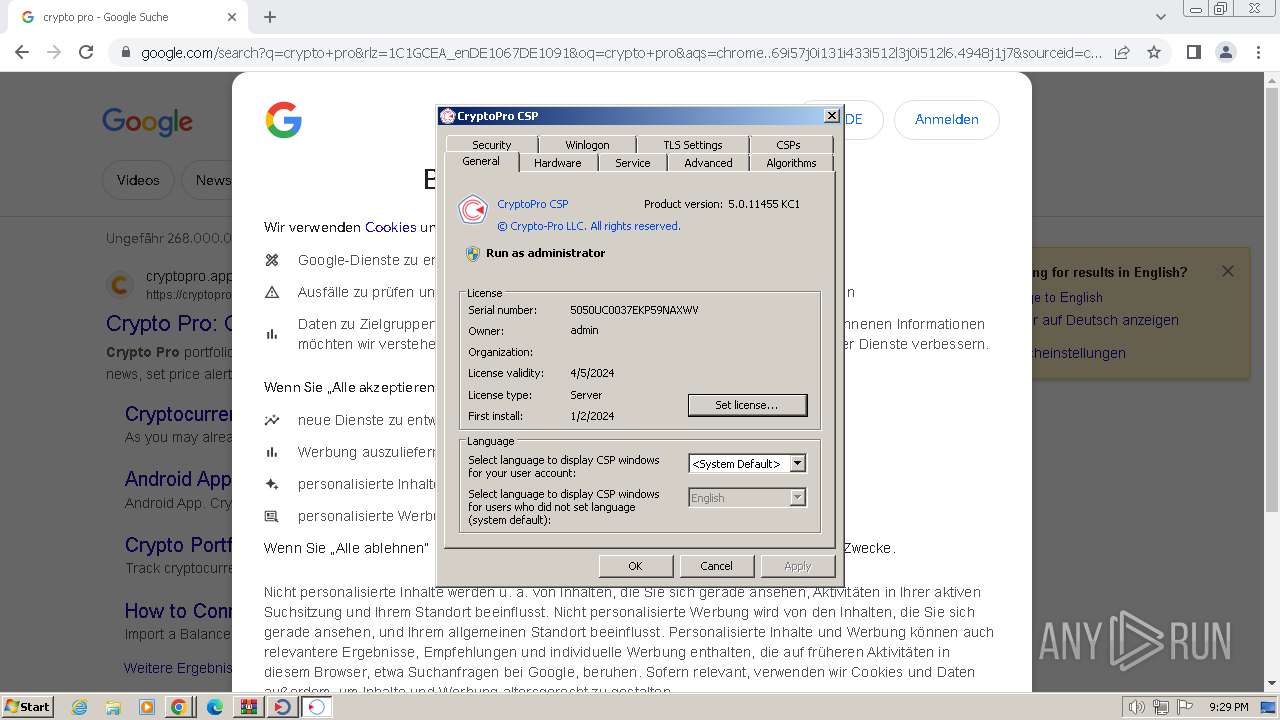Click the share page icon in address bar

tap(1122, 52)
